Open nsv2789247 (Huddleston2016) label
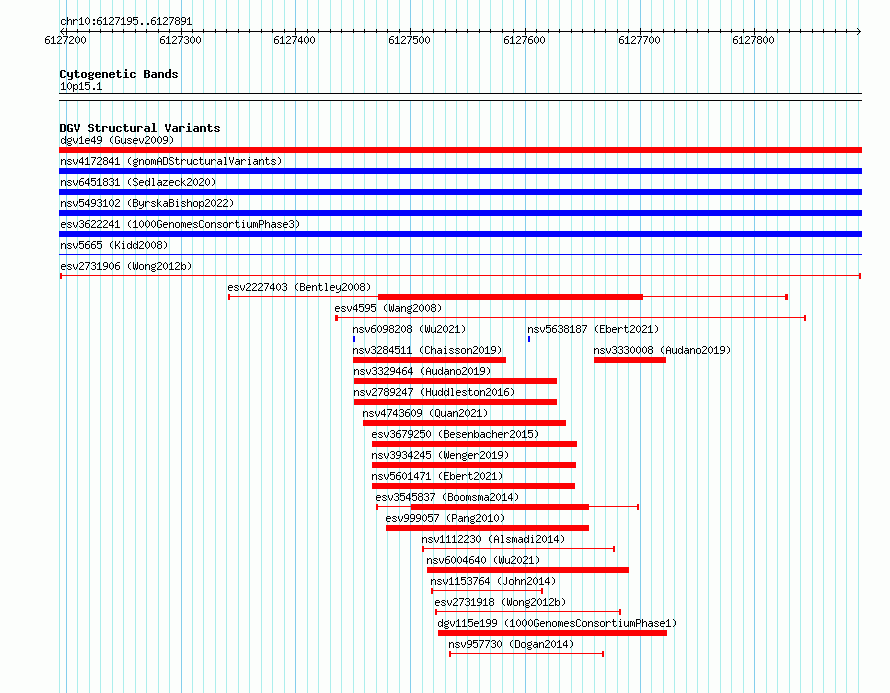The height and width of the screenshot is (693, 890). tap(434, 392)
